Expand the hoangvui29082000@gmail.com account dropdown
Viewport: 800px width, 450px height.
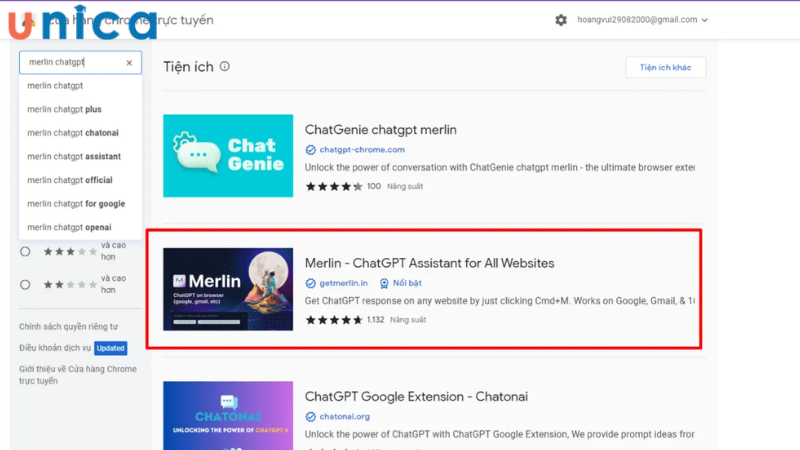point(642,20)
